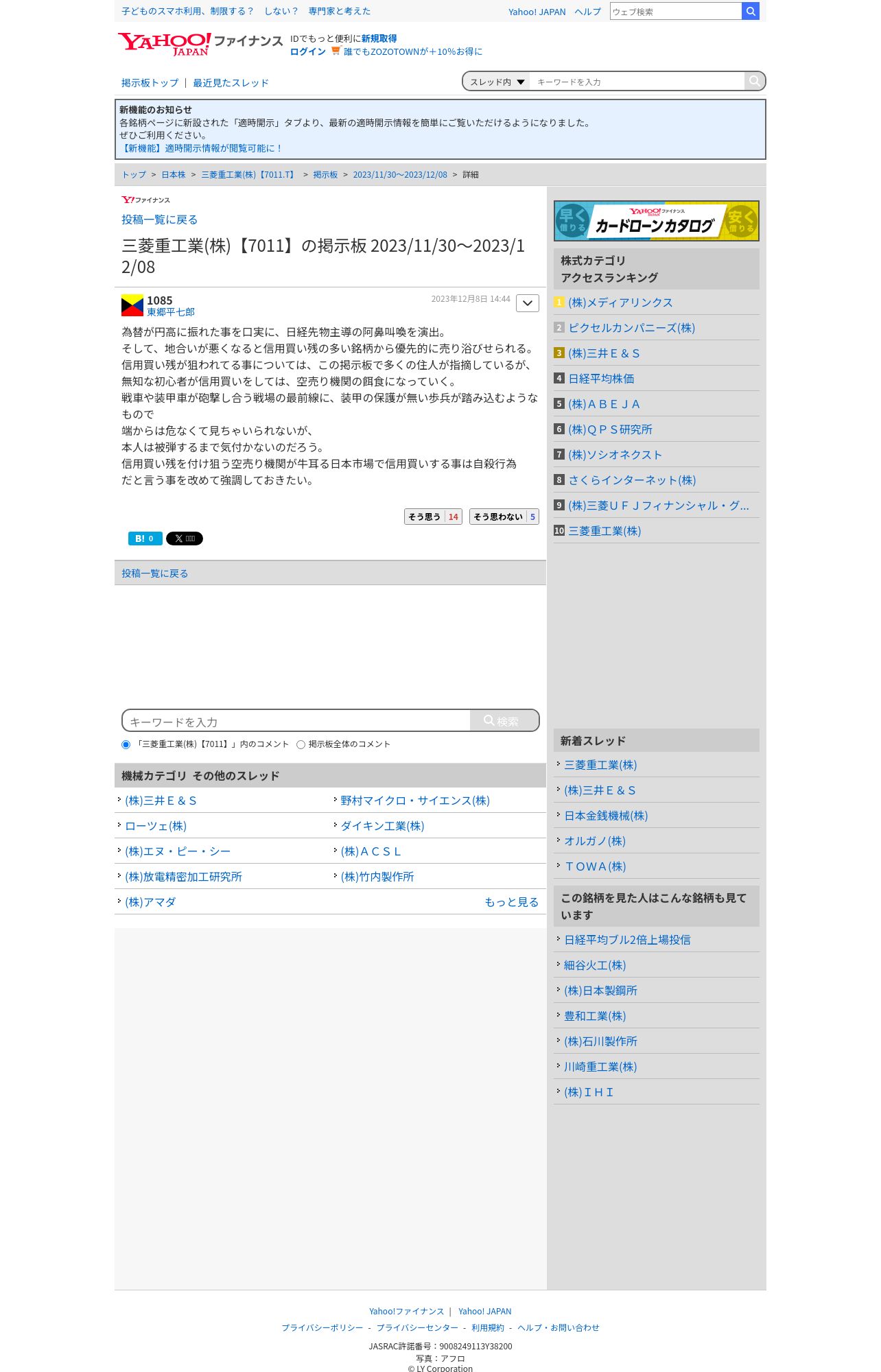Click 投稿一覧に戻る link above the title

[159, 220]
